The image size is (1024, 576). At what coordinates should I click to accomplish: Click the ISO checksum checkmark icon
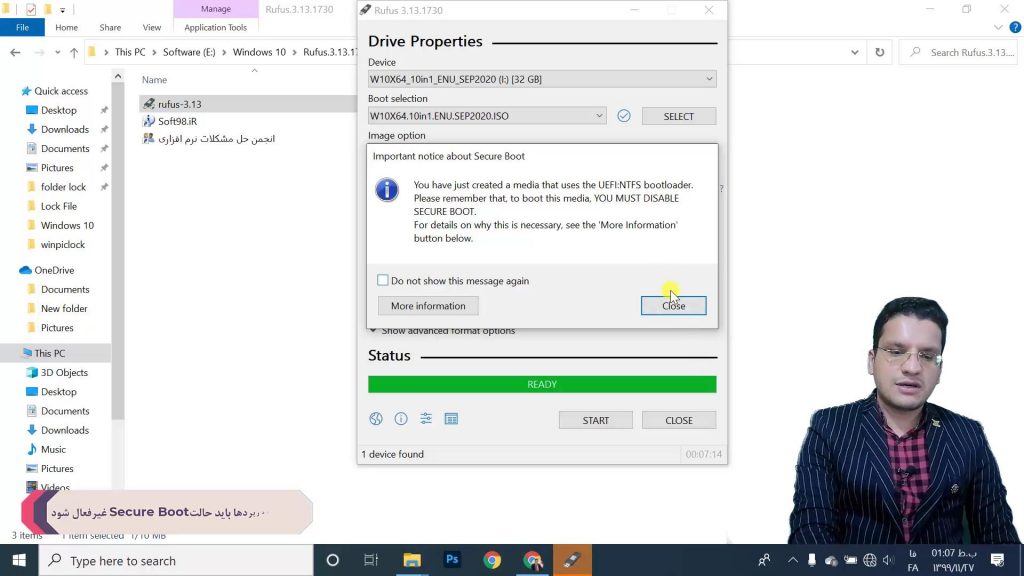[x=624, y=116]
